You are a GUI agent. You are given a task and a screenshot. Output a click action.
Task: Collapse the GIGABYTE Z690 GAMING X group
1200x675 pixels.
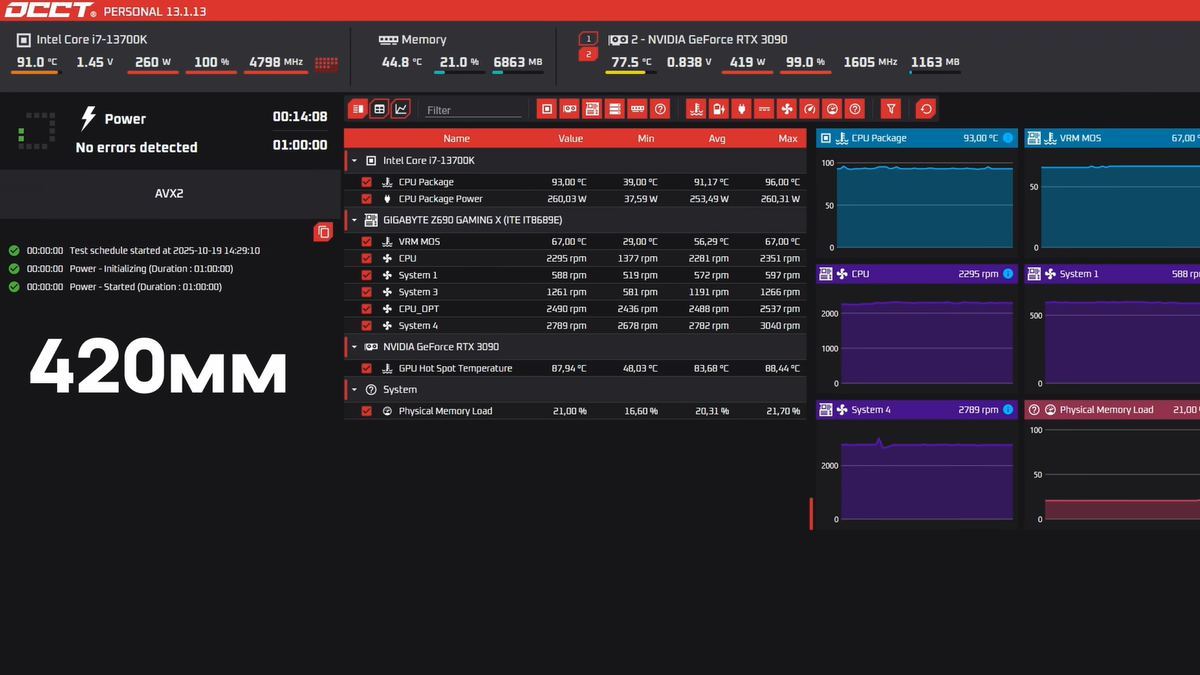tap(354, 220)
